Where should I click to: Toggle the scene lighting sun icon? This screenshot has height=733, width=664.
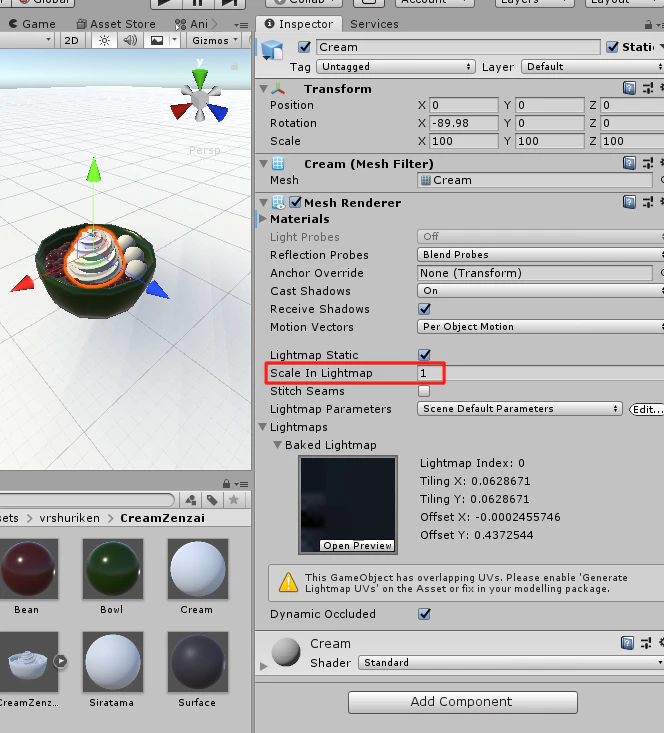click(x=104, y=41)
